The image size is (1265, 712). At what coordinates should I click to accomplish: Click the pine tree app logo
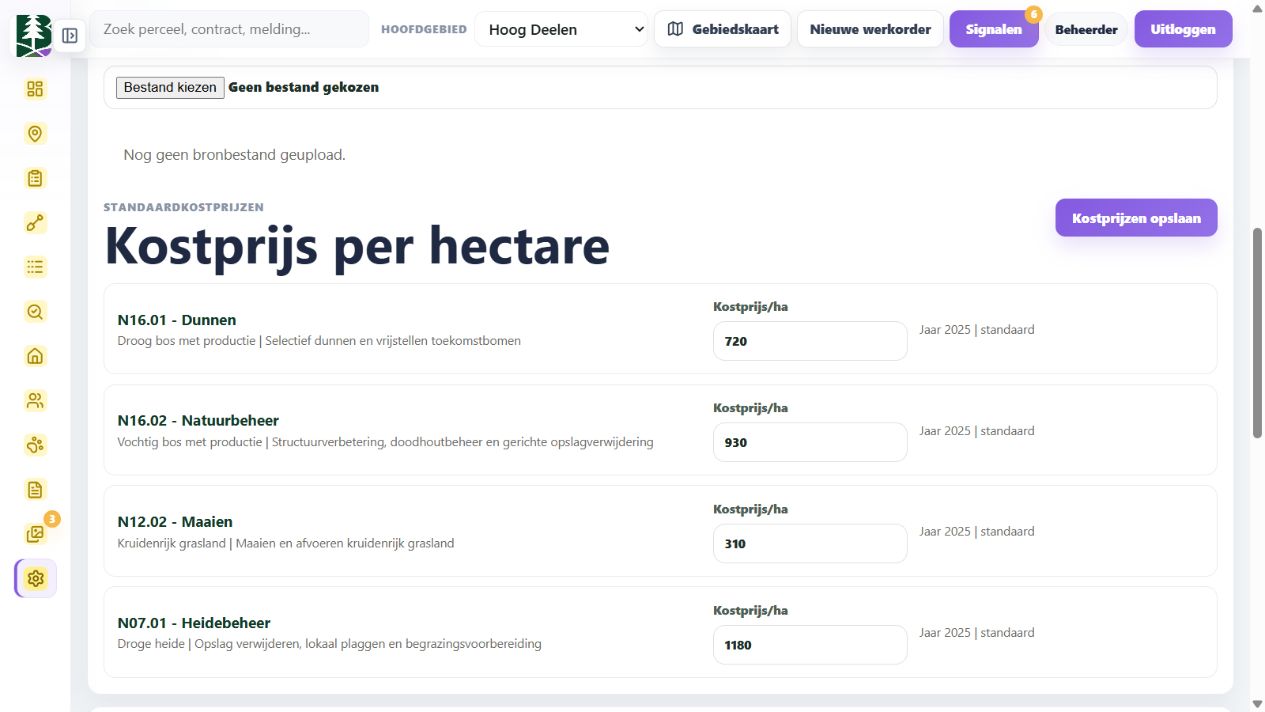coord(33,35)
